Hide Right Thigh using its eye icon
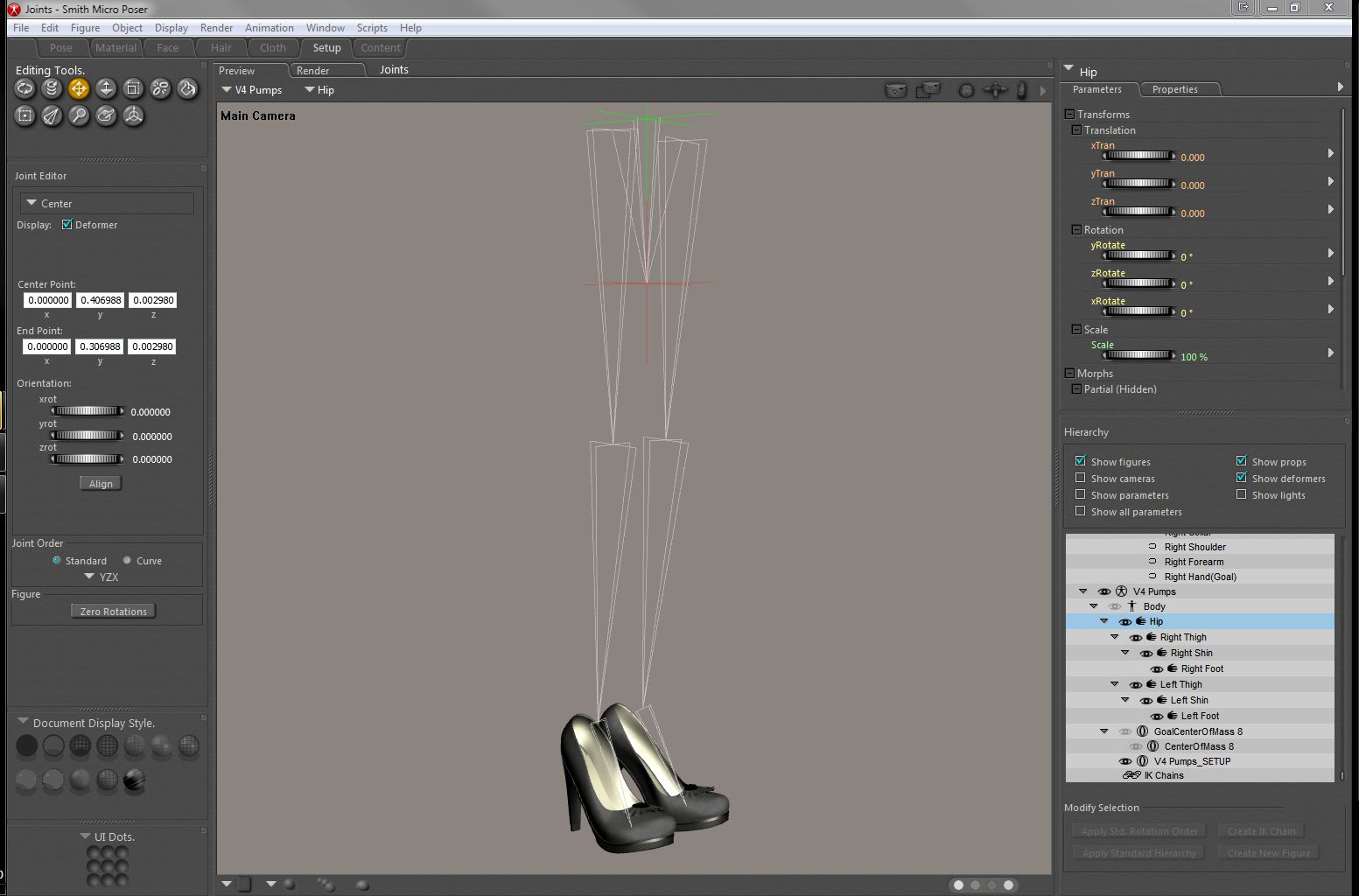Image resolution: width=1359 pixels, height=896 pixels. (x=1136, y=638)
